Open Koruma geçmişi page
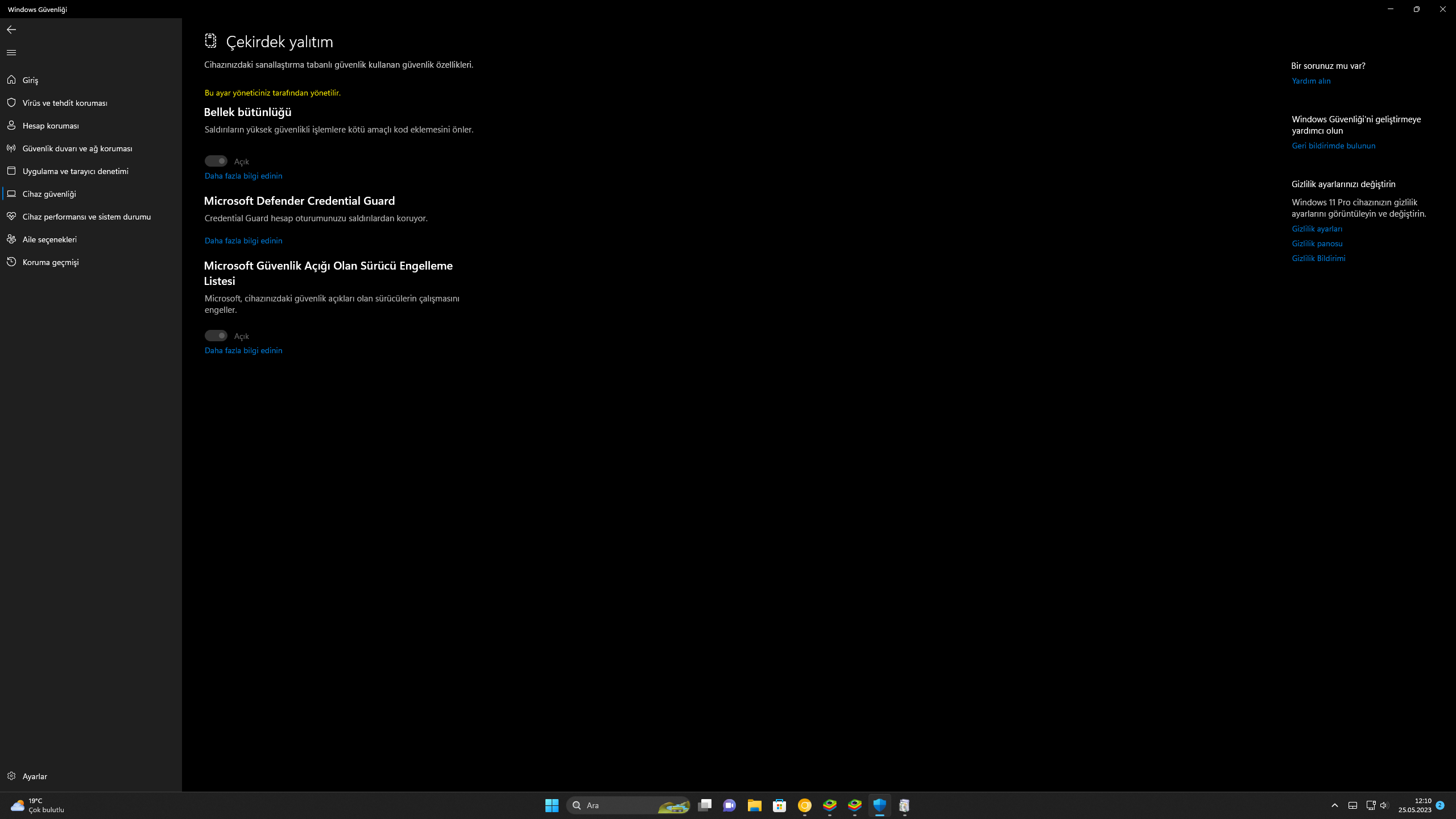 point(91,262)
